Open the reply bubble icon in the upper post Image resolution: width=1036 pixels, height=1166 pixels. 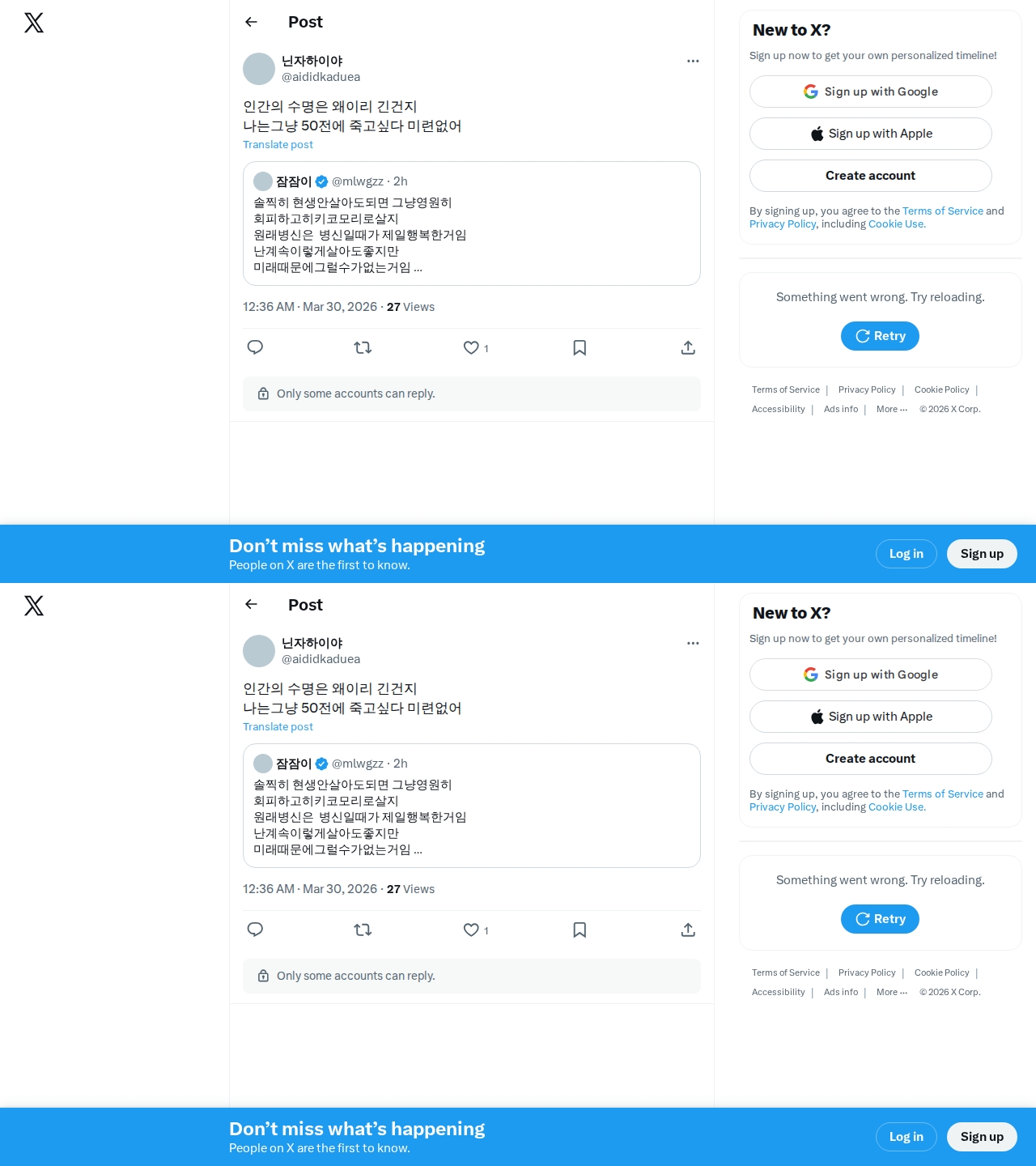pyautogui.click(x=255, y=347)
